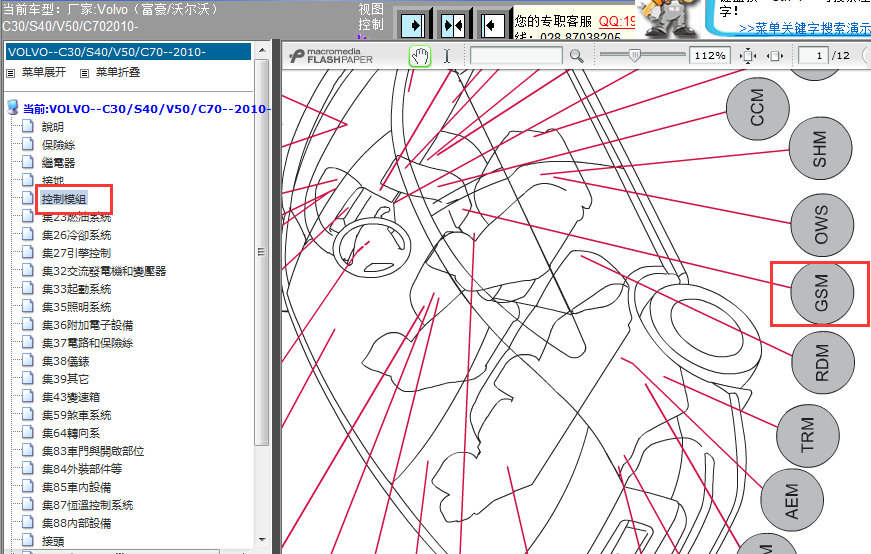
Task: Select the FlashPaper hand pan tool
Action: (420, 56)
